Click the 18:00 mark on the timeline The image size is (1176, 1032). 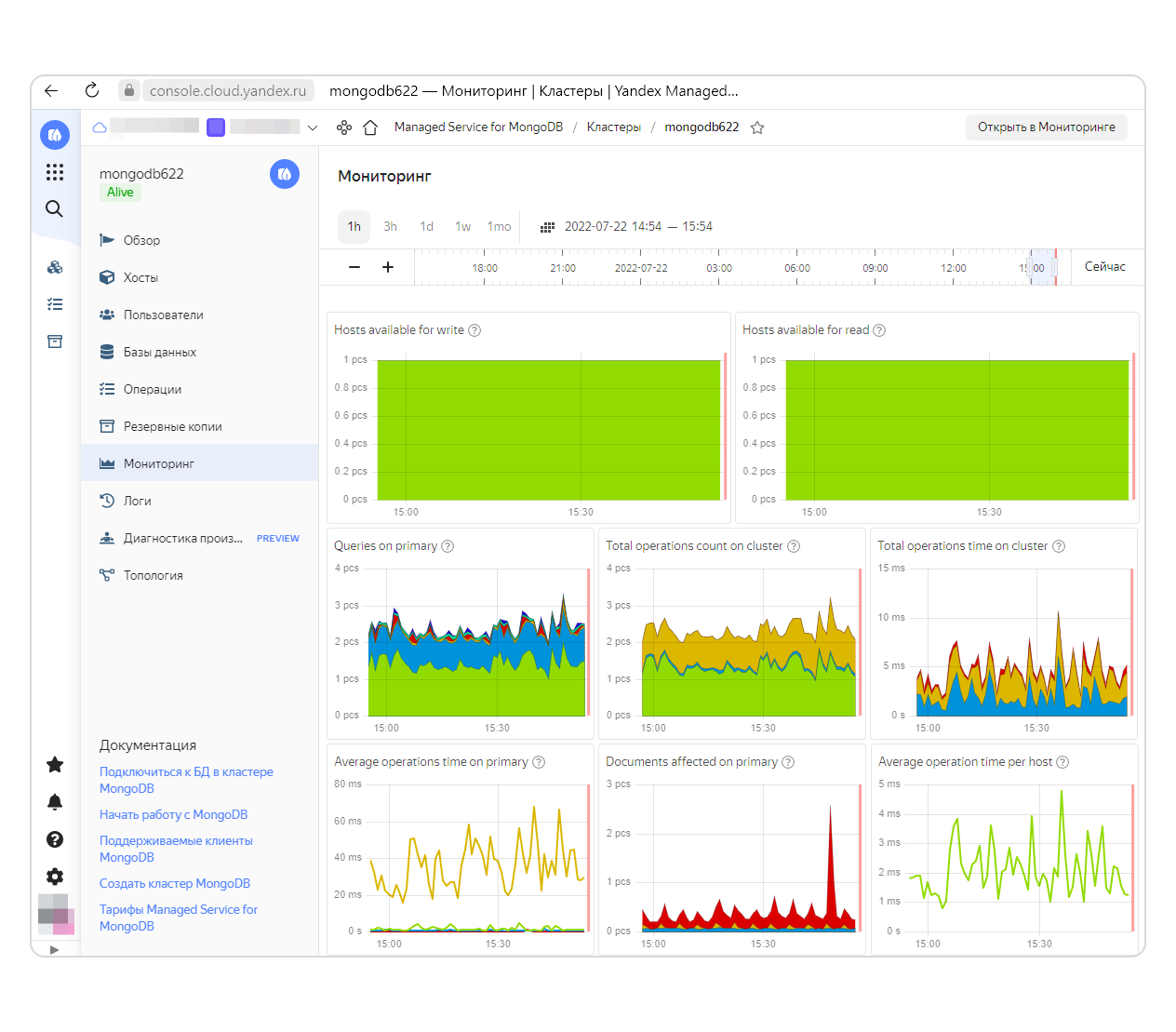tap(485, 268)
